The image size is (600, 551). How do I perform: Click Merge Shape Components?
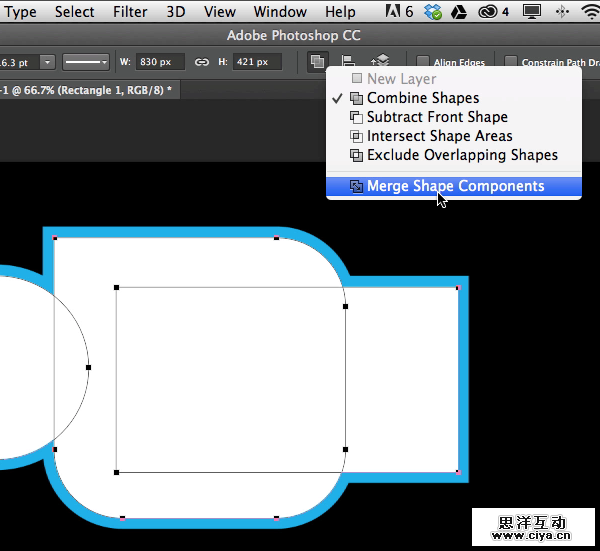click(454, 186)
